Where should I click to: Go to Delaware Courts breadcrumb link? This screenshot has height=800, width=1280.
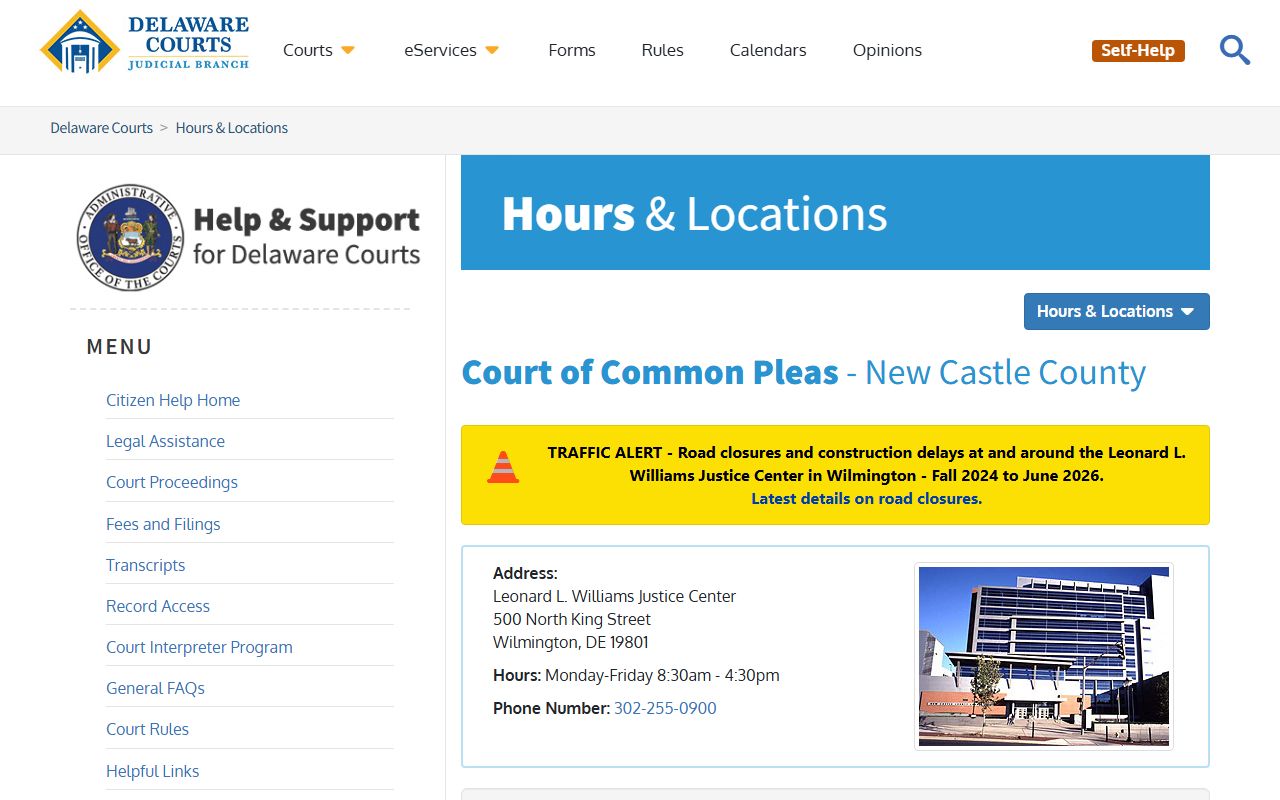point(102,128)
